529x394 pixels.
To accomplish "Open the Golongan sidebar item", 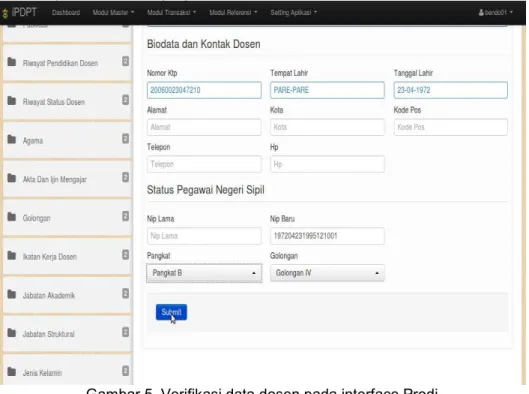I will point(36,218).
